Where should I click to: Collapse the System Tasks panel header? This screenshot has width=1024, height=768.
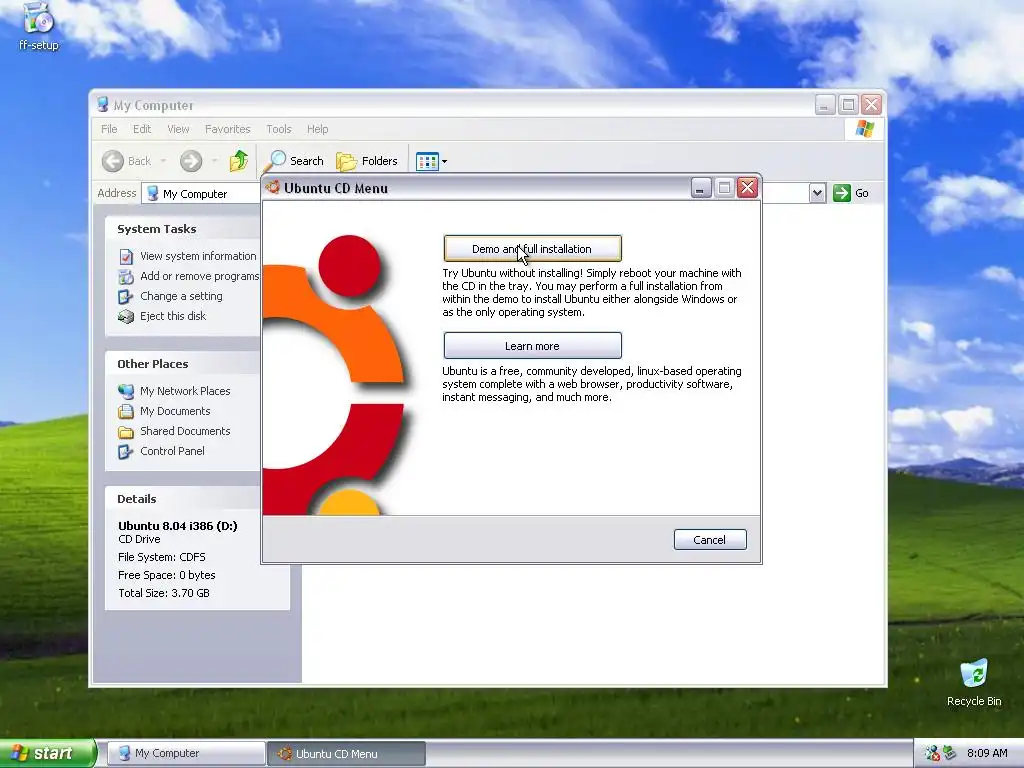(x=183, y=229)
